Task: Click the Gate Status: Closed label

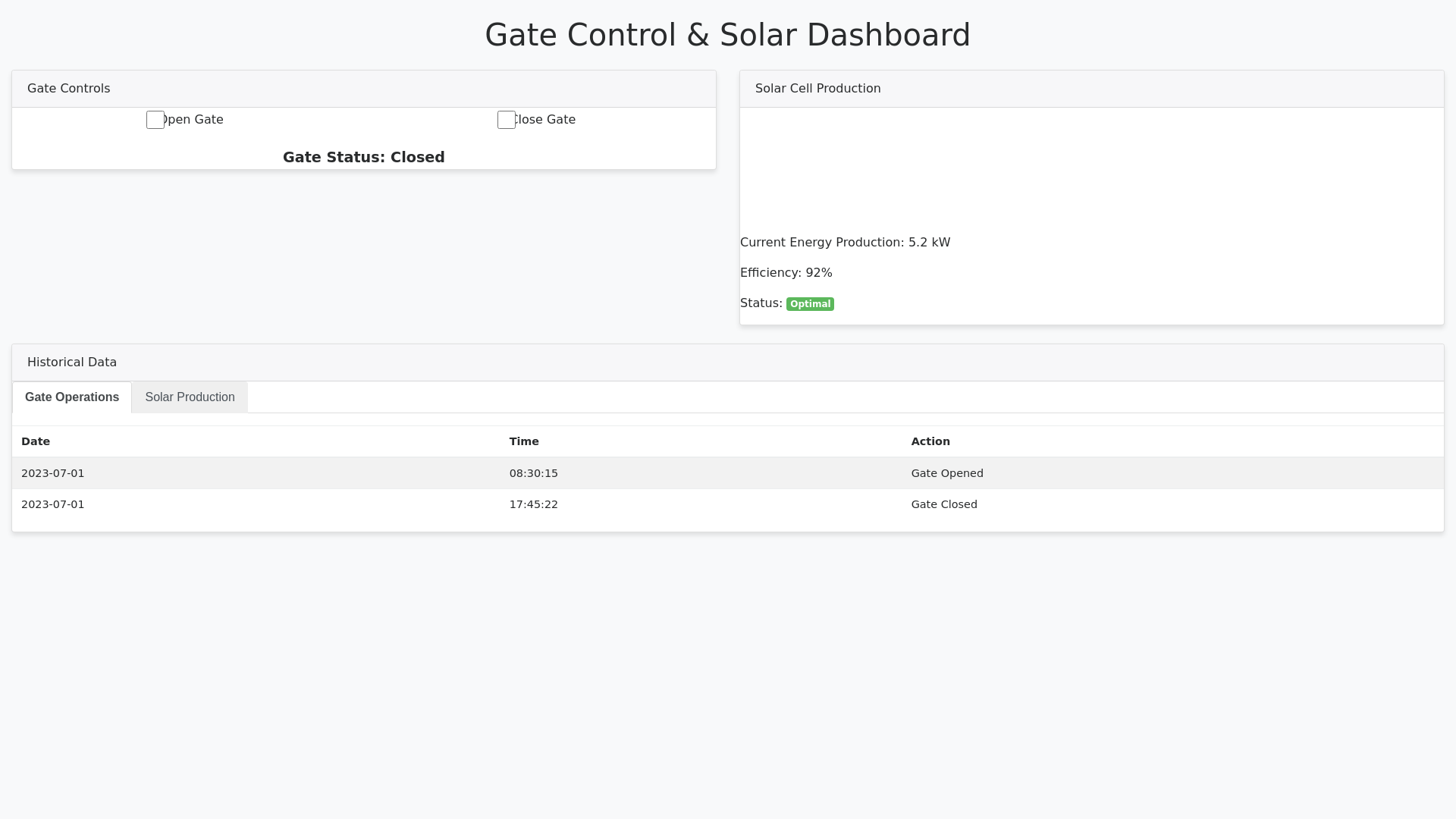Action: (363, 157)
